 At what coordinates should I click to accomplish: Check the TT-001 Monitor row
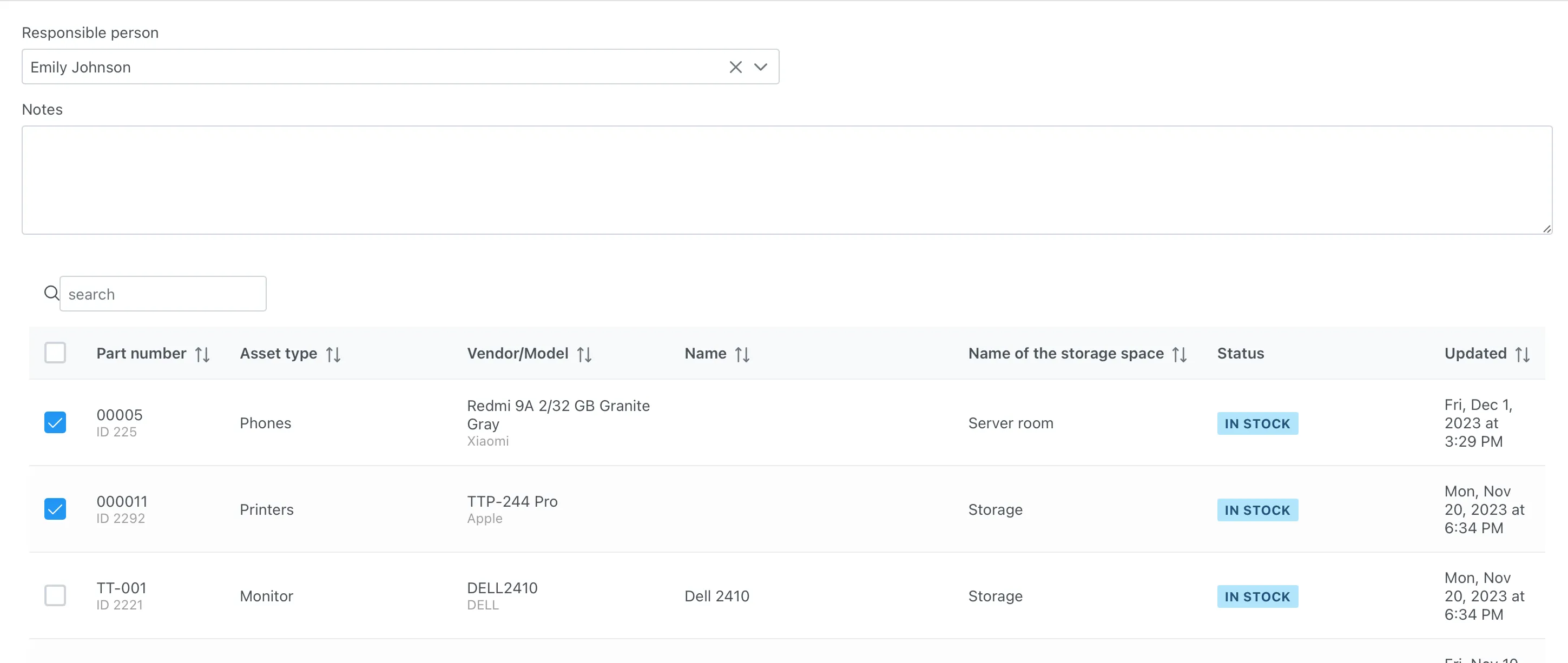tap(55, 595)
